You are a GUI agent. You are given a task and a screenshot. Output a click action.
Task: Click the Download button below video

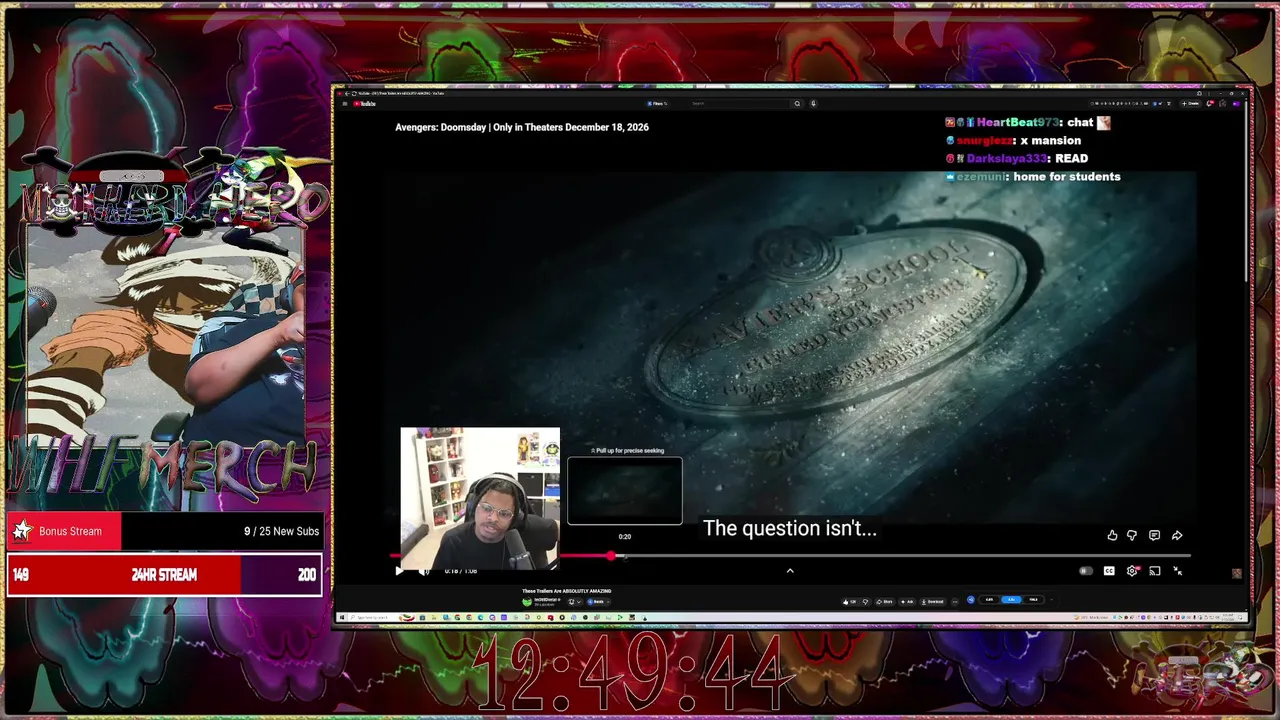(932, 601)
